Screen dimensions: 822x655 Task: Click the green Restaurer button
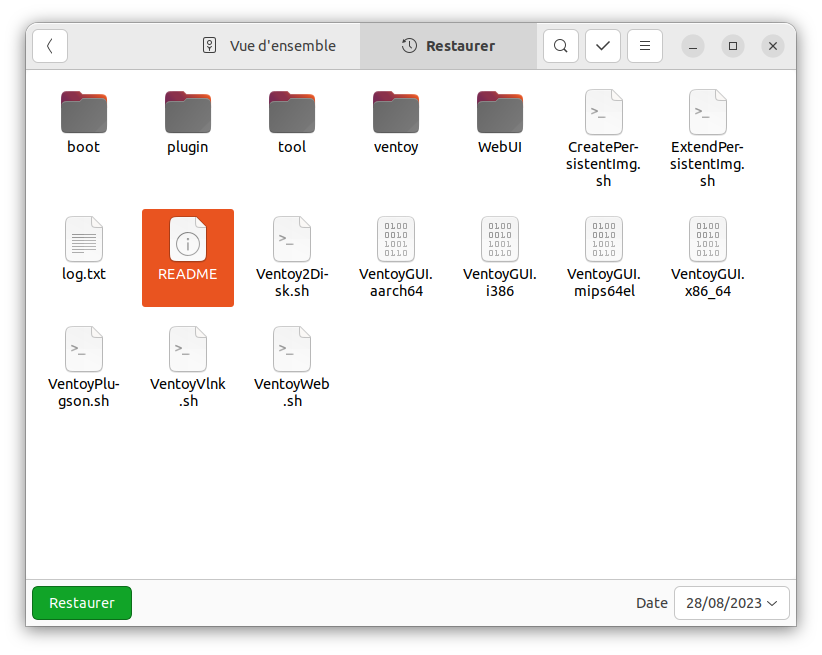[x=82, y=603]
